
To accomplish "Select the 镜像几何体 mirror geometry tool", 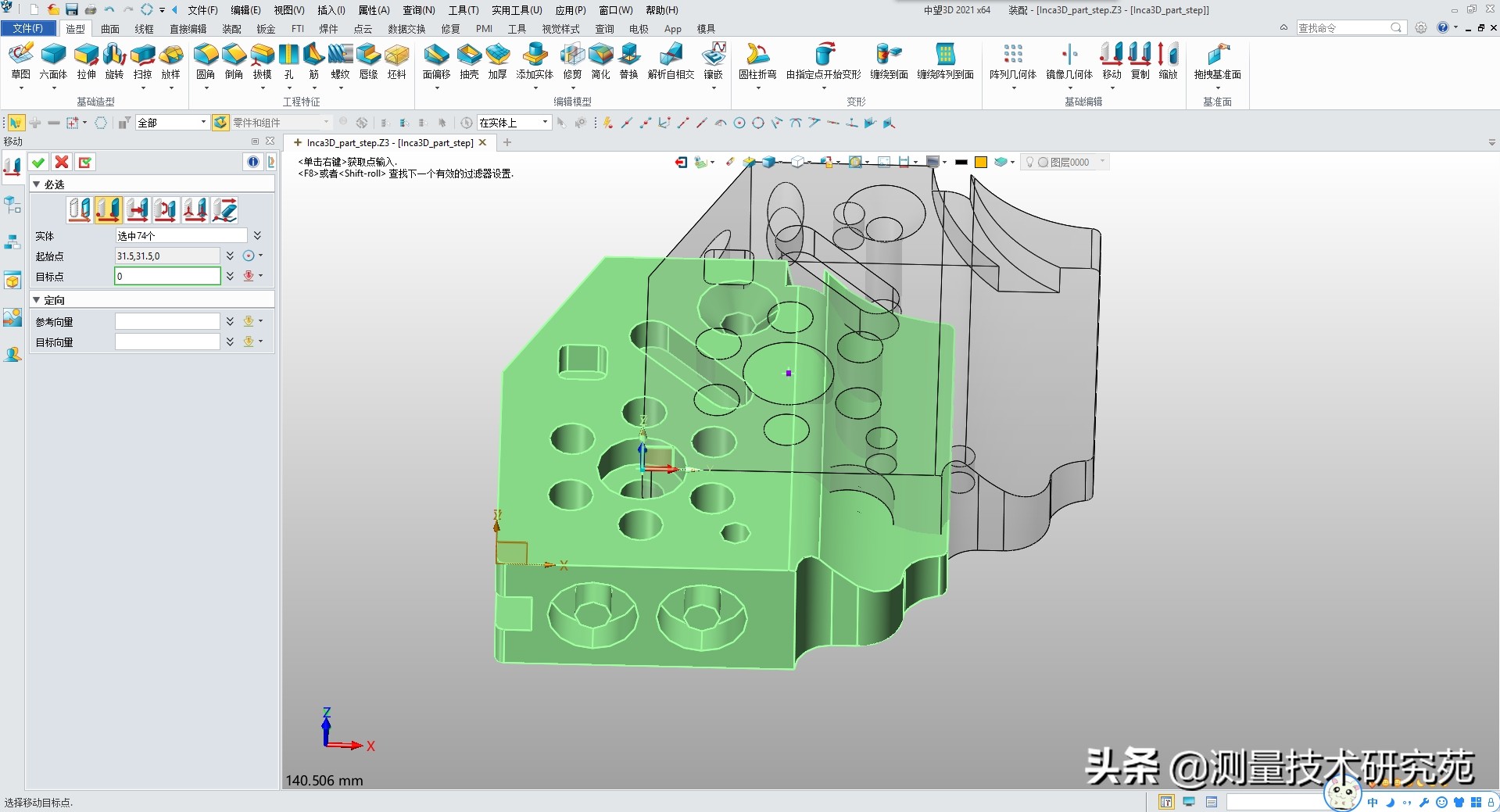I will [x=1069, y=61].
